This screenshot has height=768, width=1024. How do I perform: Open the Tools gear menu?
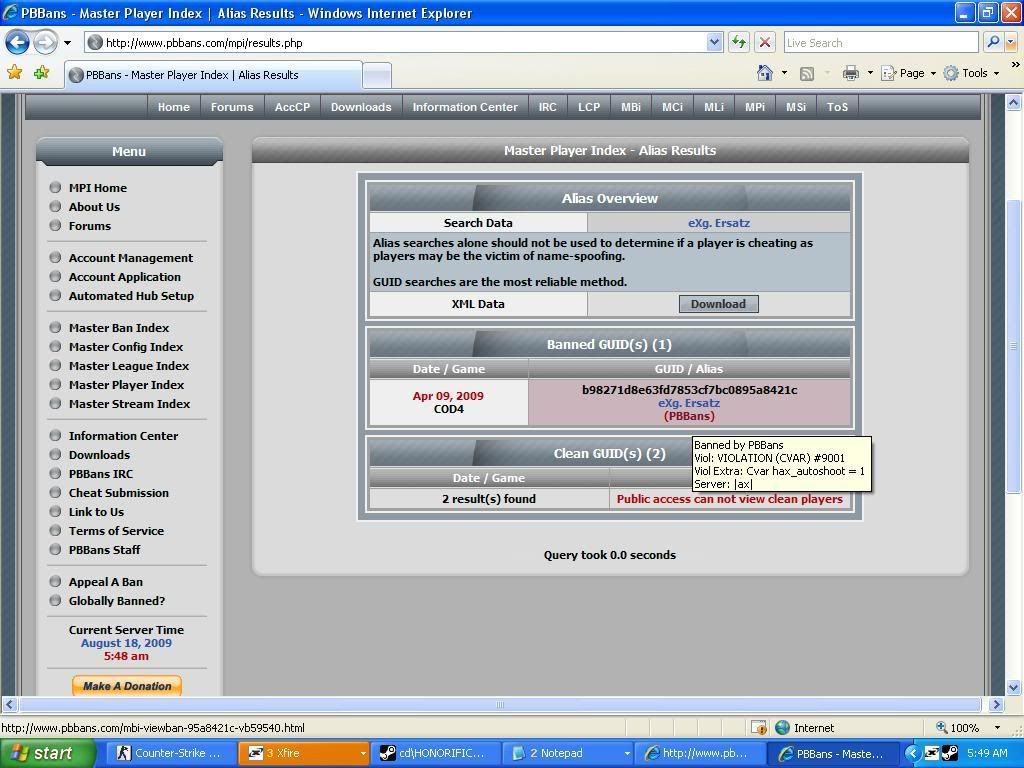tap(970, 73)
